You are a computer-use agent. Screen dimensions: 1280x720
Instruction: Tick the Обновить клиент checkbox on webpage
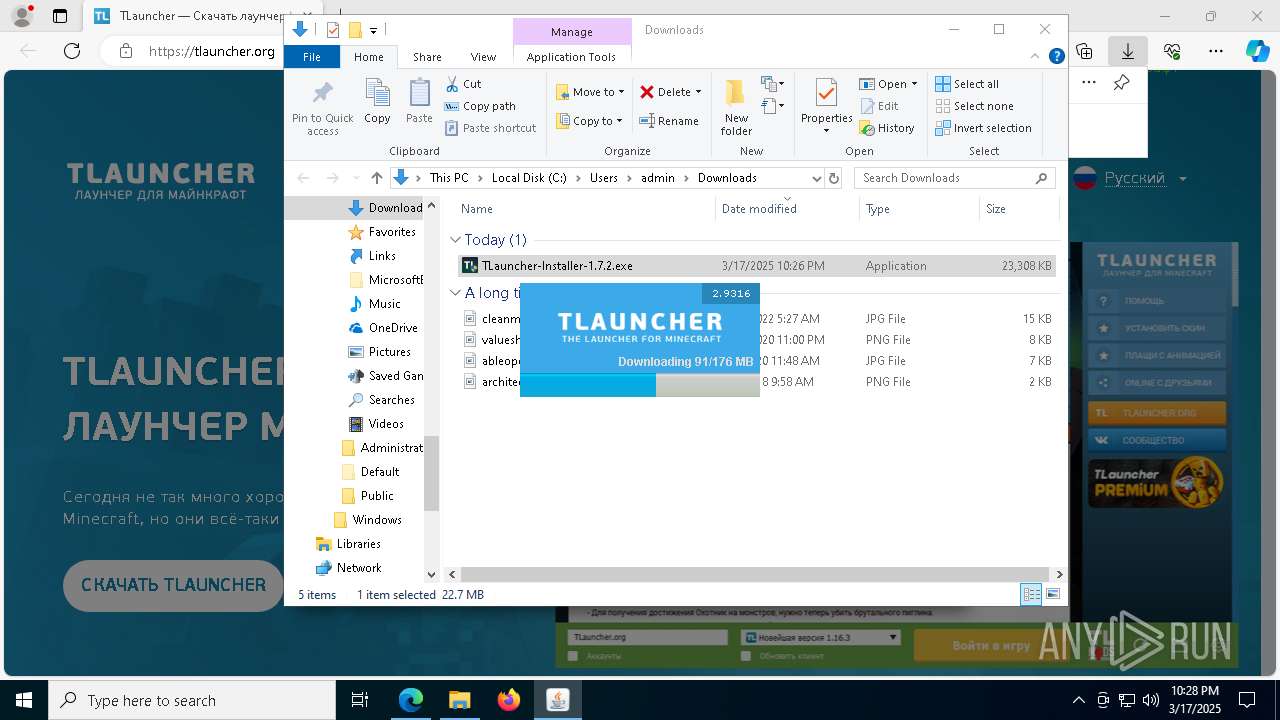pos(746,656)
